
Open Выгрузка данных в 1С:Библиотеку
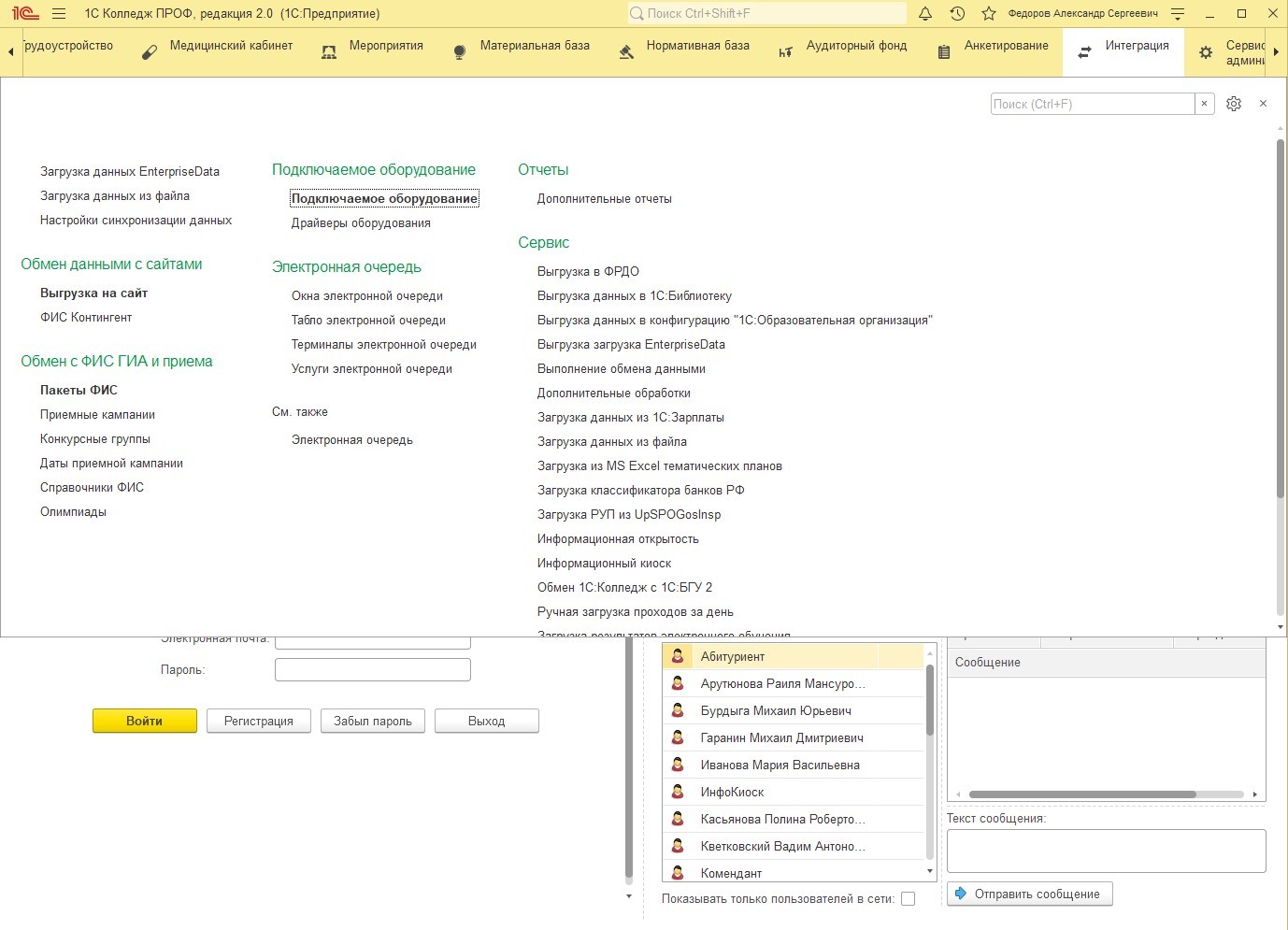(x=635, y=295)
